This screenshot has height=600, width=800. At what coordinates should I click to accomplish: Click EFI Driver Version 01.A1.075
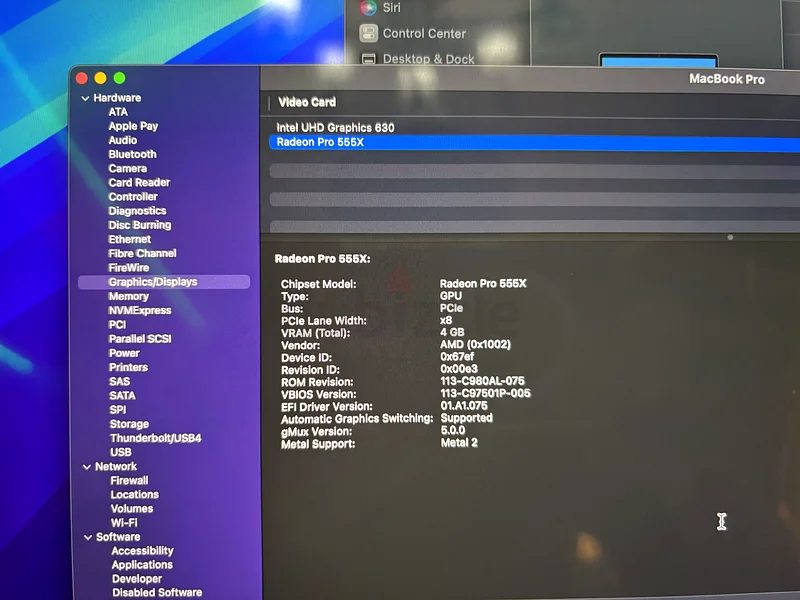tap(464, 406)
